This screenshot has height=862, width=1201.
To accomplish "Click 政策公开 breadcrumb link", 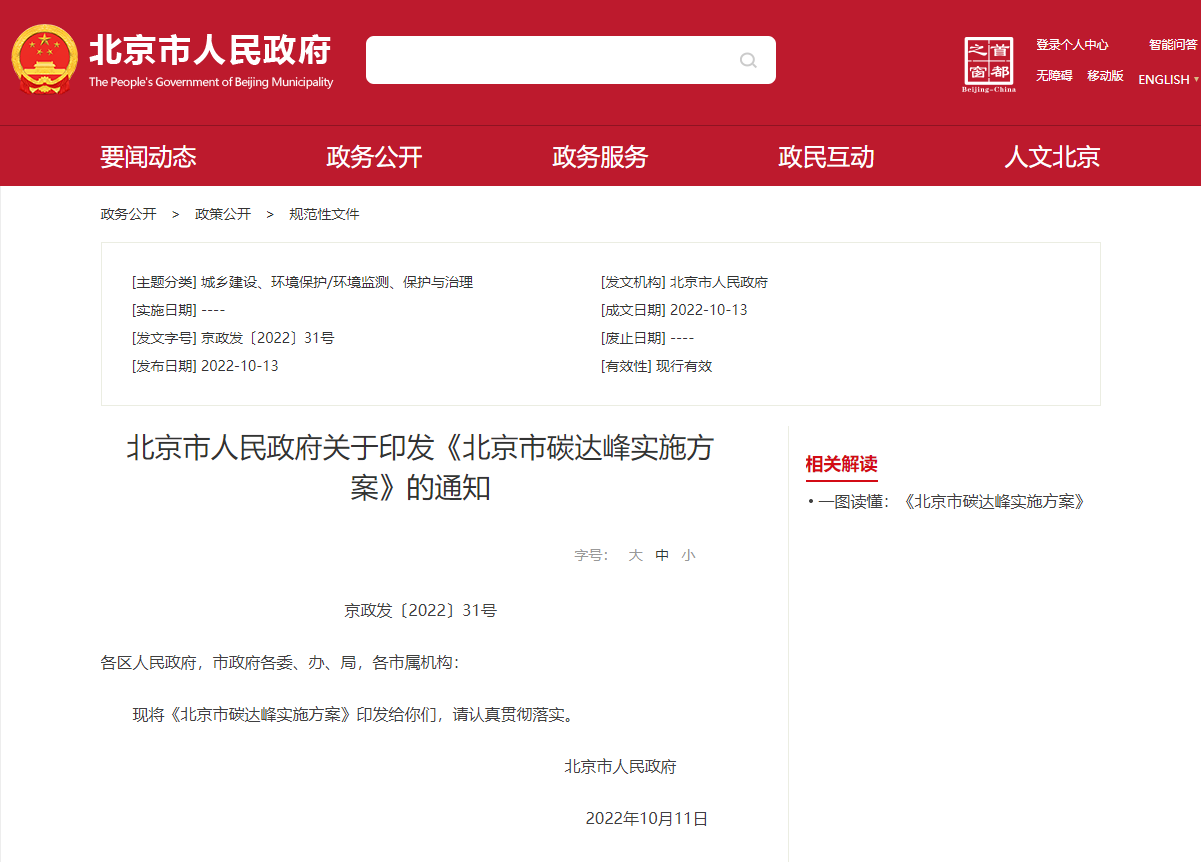I will point(223,214).
